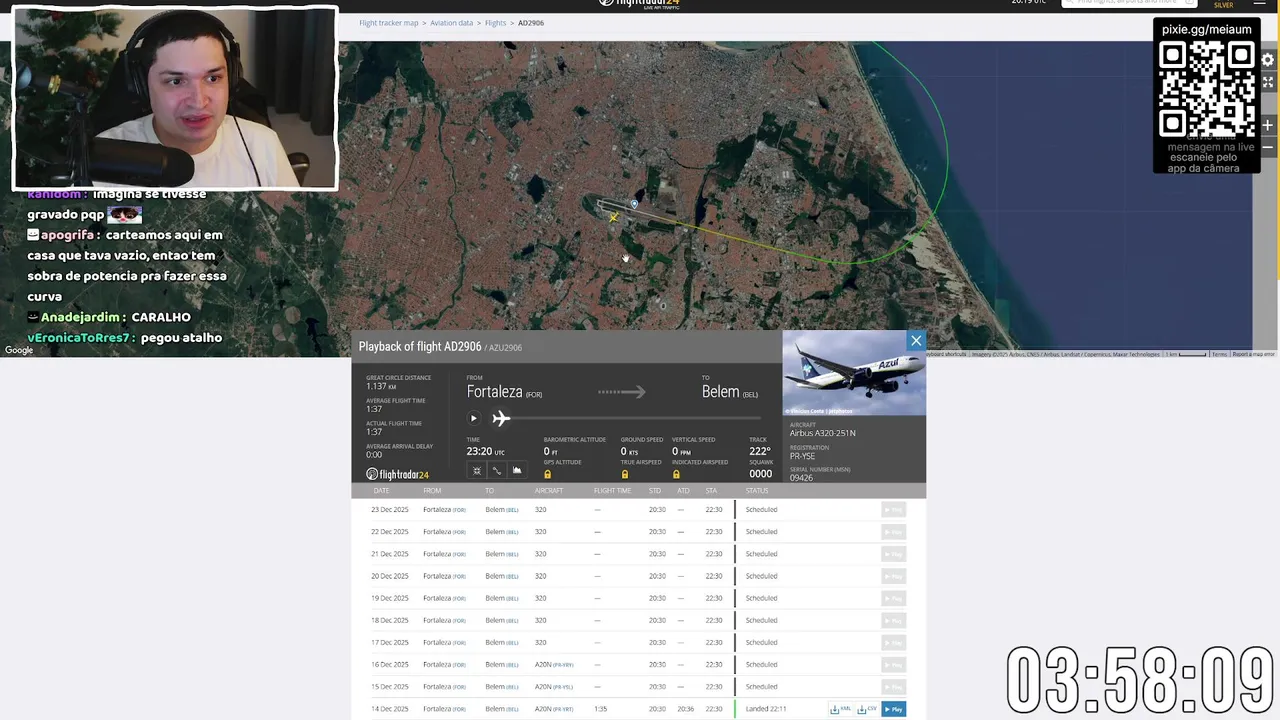
Task: Open the Aviation data breadcrumb link
Action: 452,23
